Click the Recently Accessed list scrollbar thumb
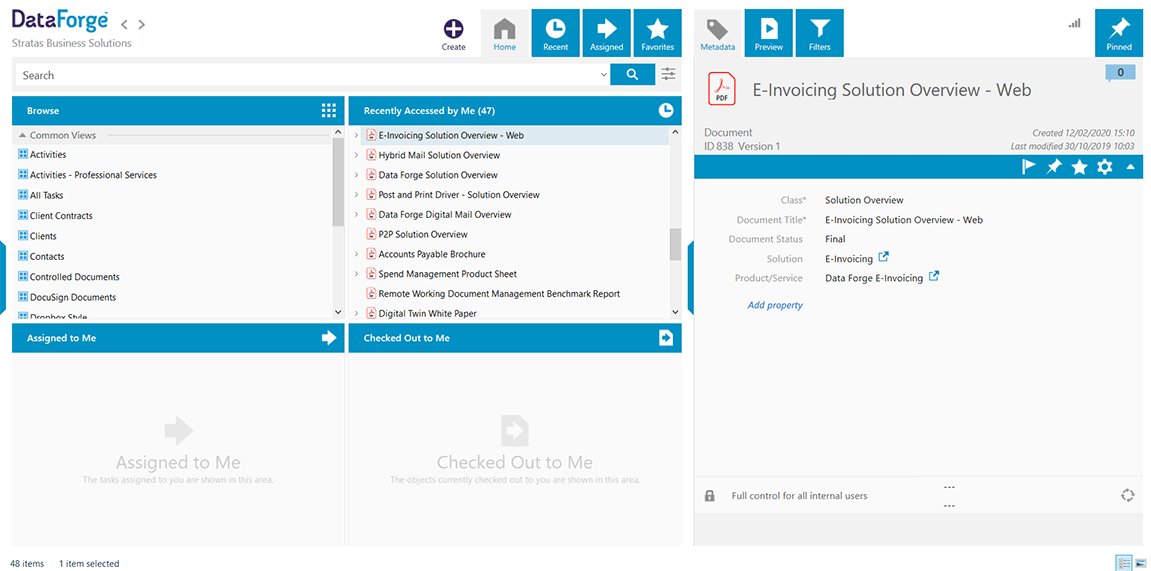 tap(675, 244)
